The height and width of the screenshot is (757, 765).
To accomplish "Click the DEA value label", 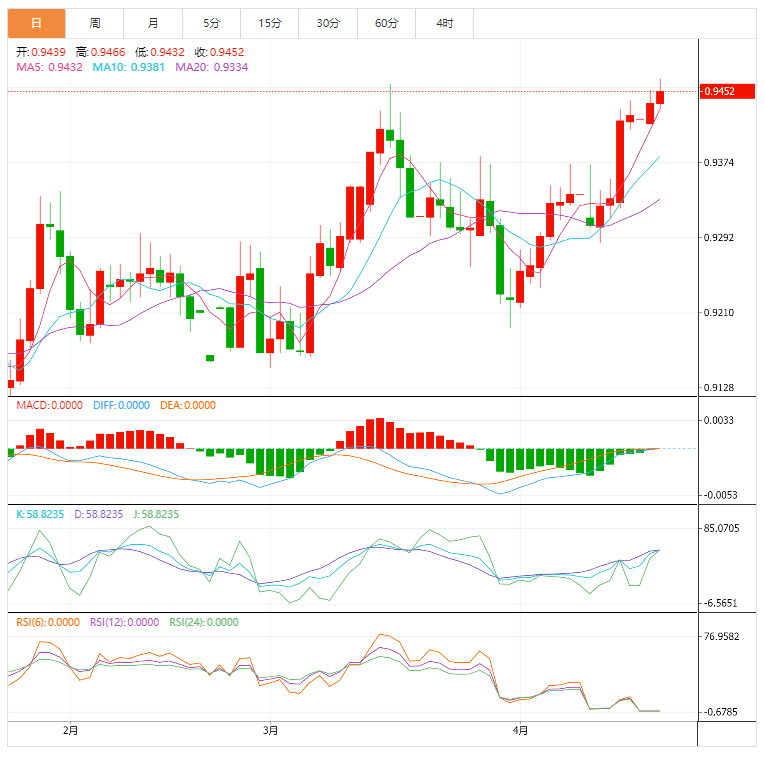I will (187, 405).
